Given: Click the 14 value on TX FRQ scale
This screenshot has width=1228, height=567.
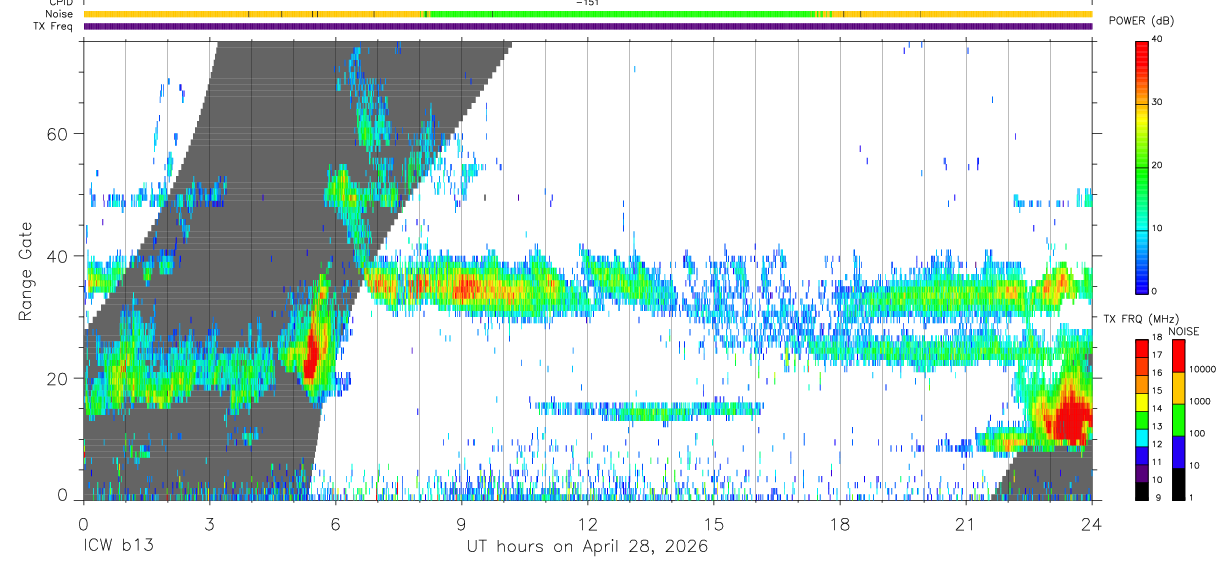Looking at the screenshot, I should click(1158, 408).
